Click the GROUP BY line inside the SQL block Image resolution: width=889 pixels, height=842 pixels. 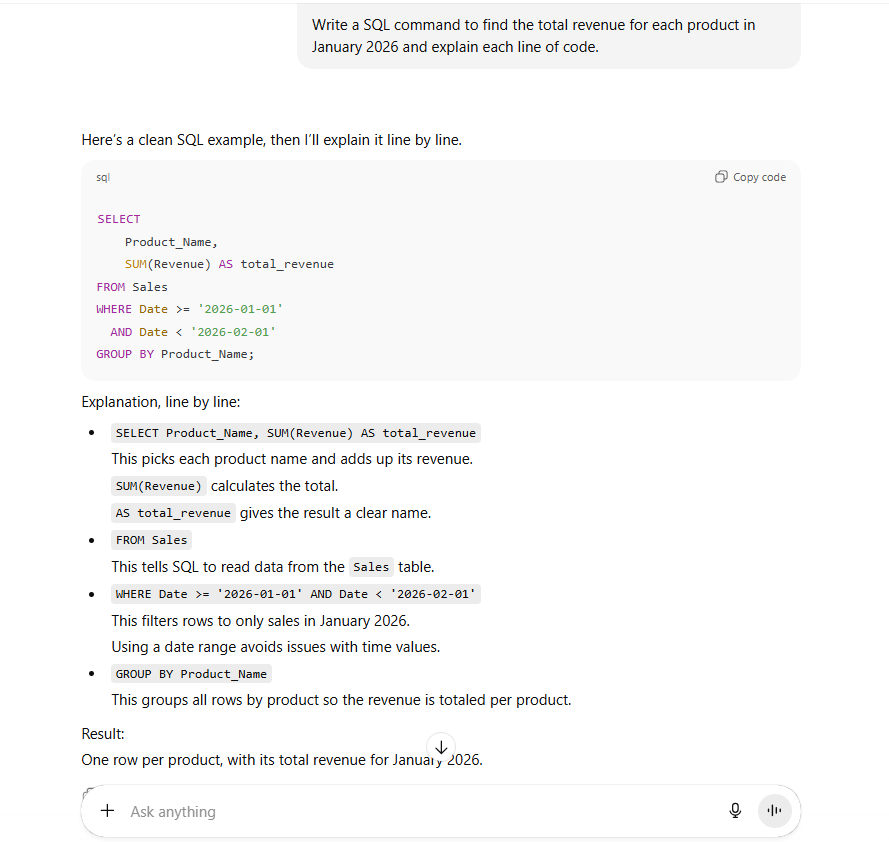[175, 353]
